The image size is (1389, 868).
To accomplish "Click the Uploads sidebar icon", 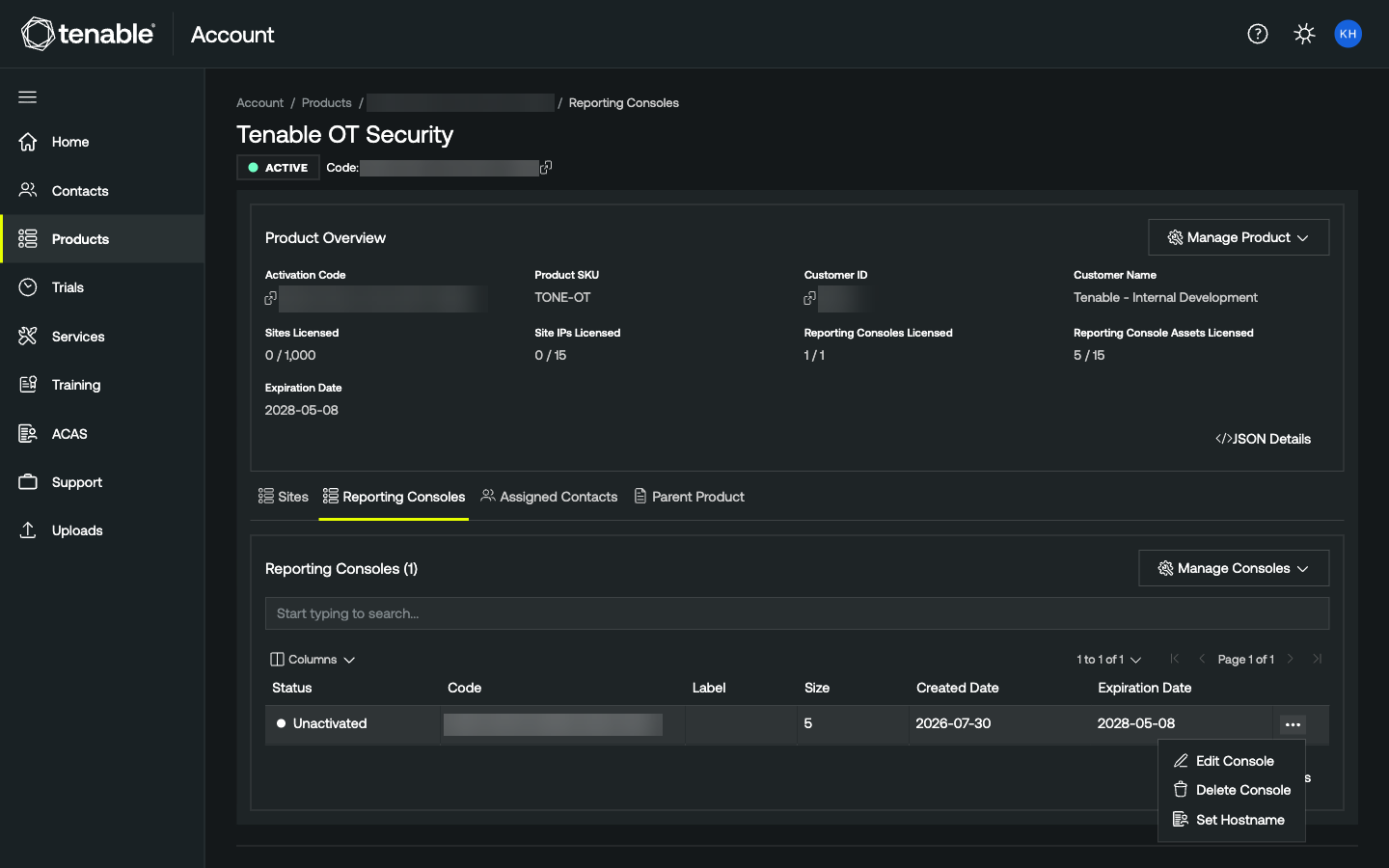I will coord(28,530).
